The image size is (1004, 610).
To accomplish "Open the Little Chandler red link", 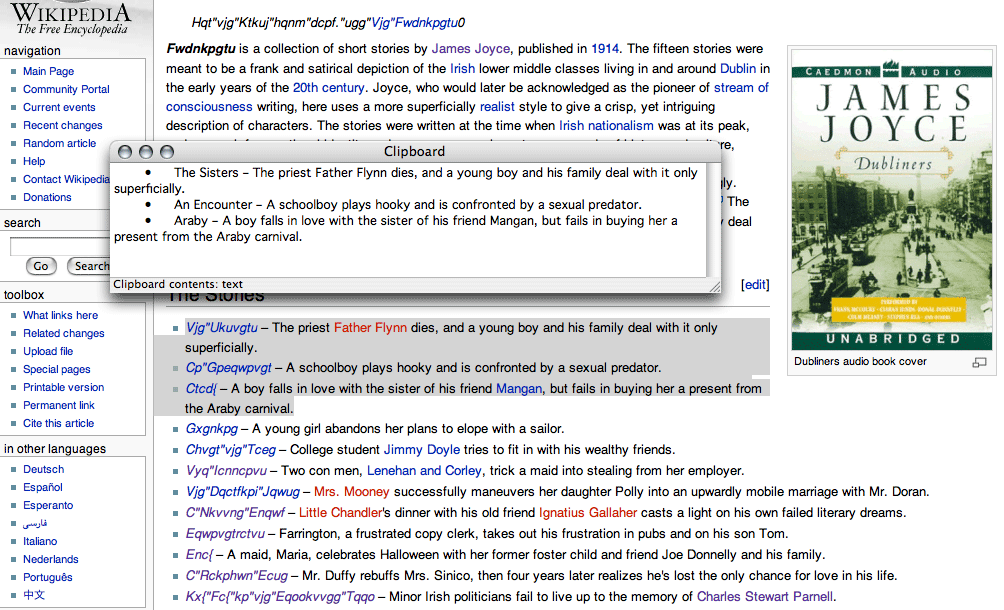I will (341, 513).
